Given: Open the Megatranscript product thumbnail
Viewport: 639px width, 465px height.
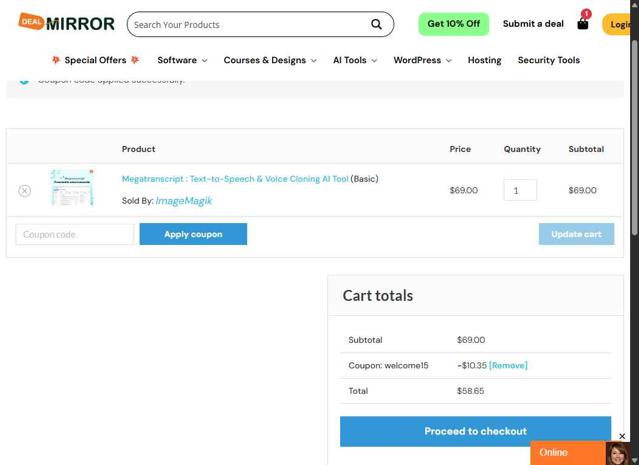Looking at the screenshot, I should (x=72, y=188).
